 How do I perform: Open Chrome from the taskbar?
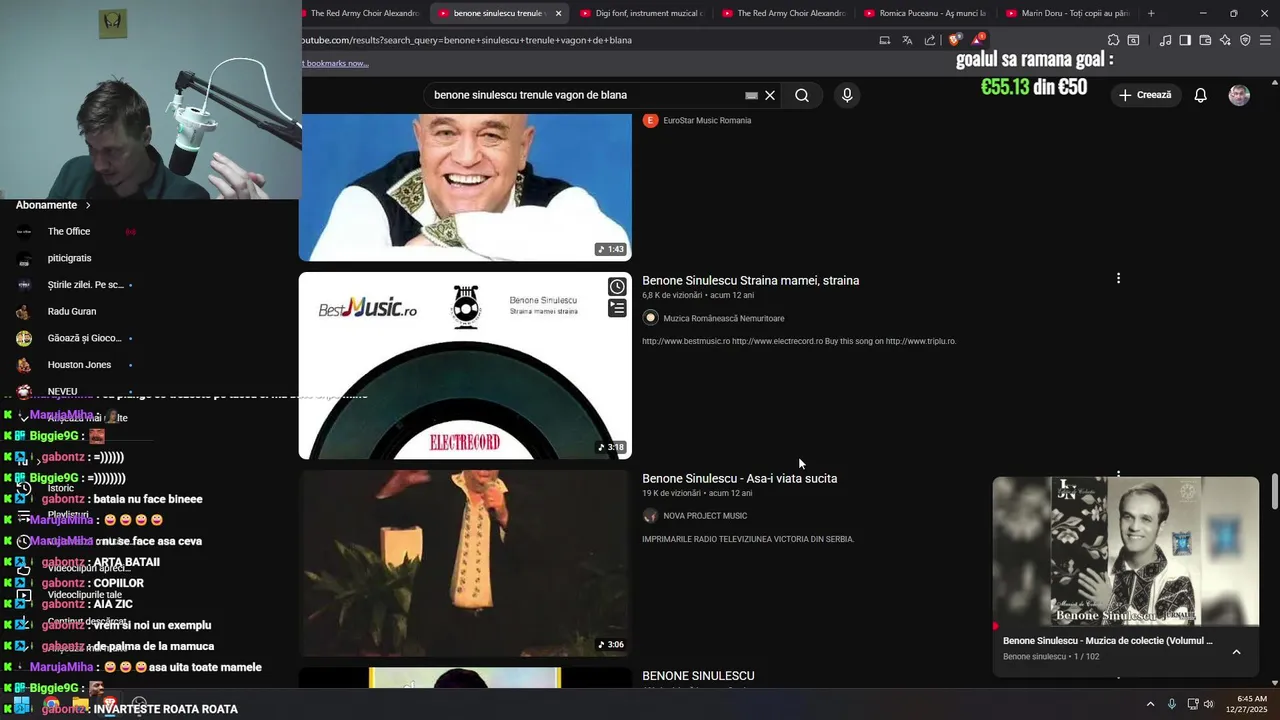coord(51,704)
